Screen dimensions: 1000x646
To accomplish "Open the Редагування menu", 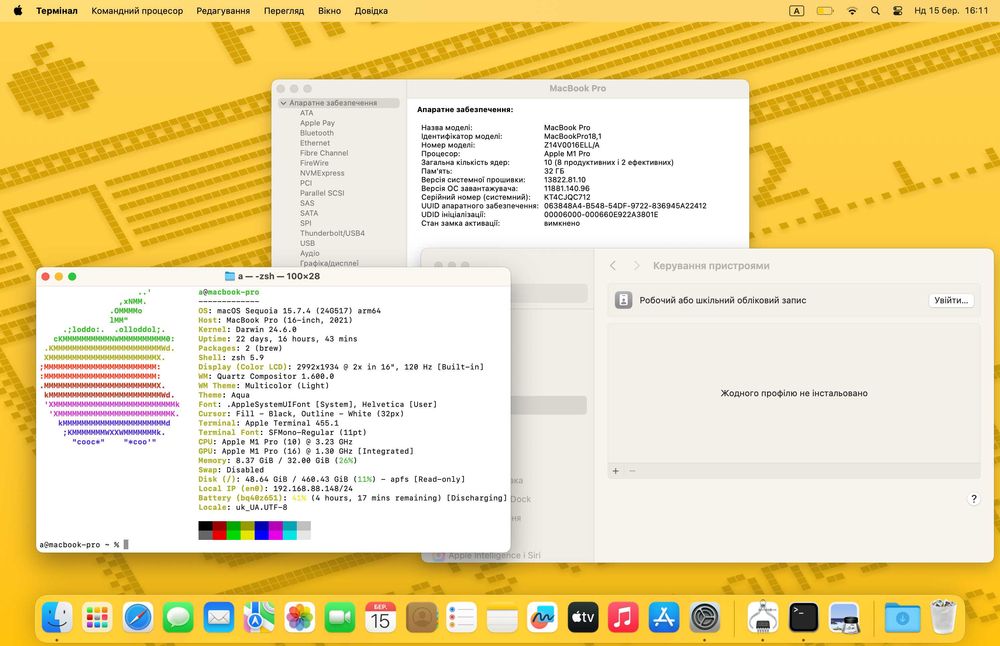I will (223, 11).
